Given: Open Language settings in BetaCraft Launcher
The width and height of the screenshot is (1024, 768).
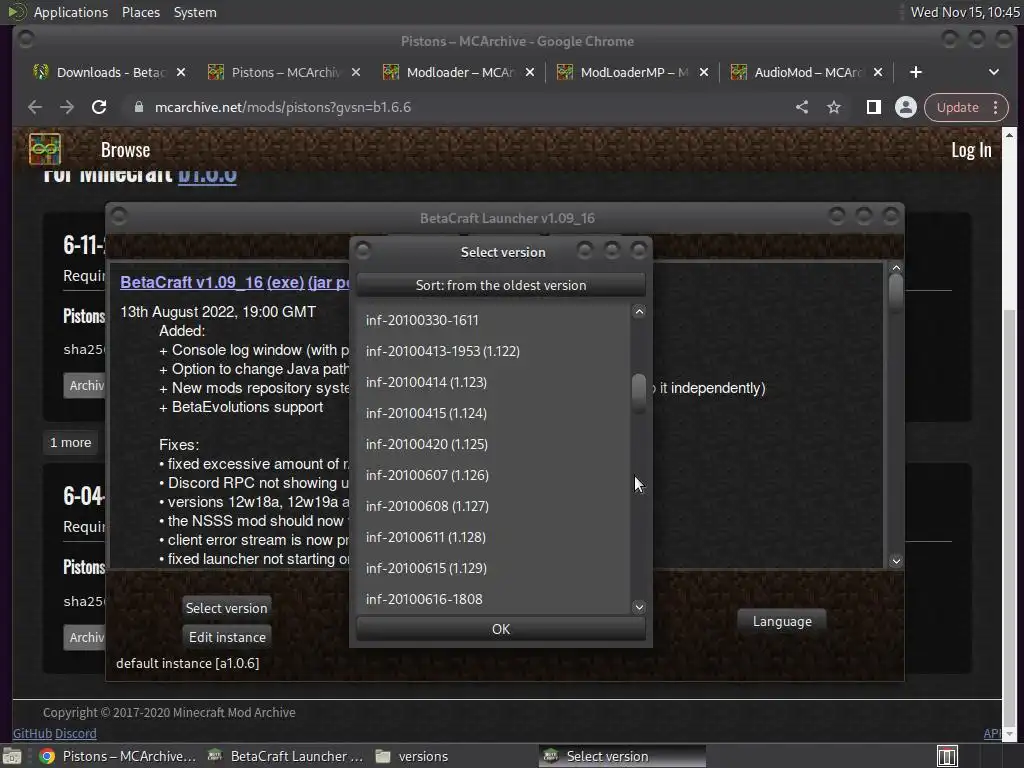Looking at the screenshot, I should [x=782, y=621].
